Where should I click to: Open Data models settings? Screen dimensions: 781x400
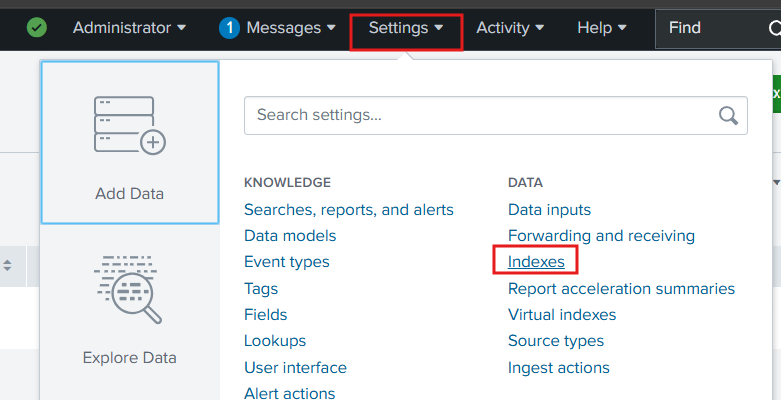(290, 236)
